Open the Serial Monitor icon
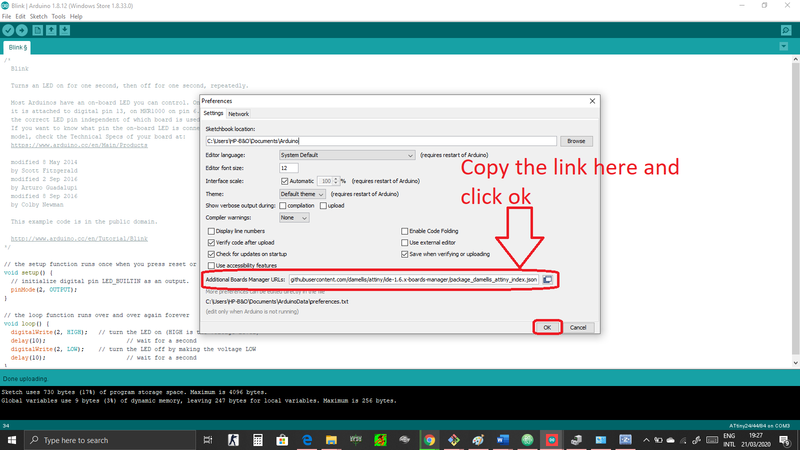This screenshot has height=450, width=800. point(786,30)
